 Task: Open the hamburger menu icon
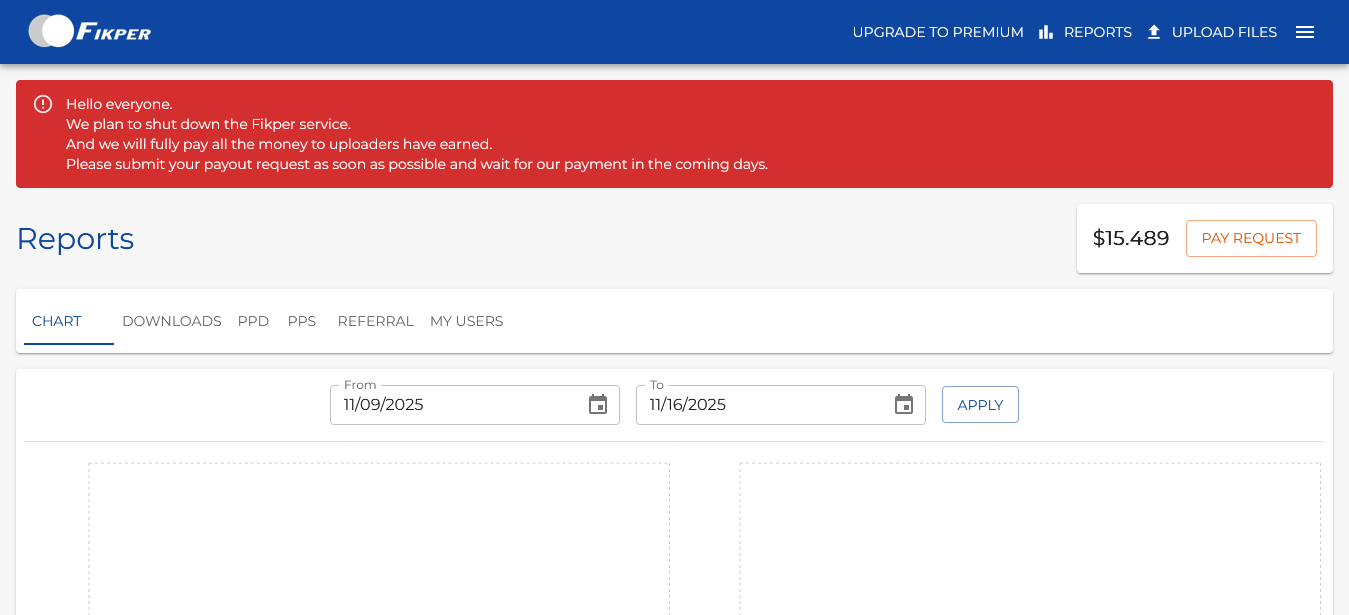[1304, 32]
